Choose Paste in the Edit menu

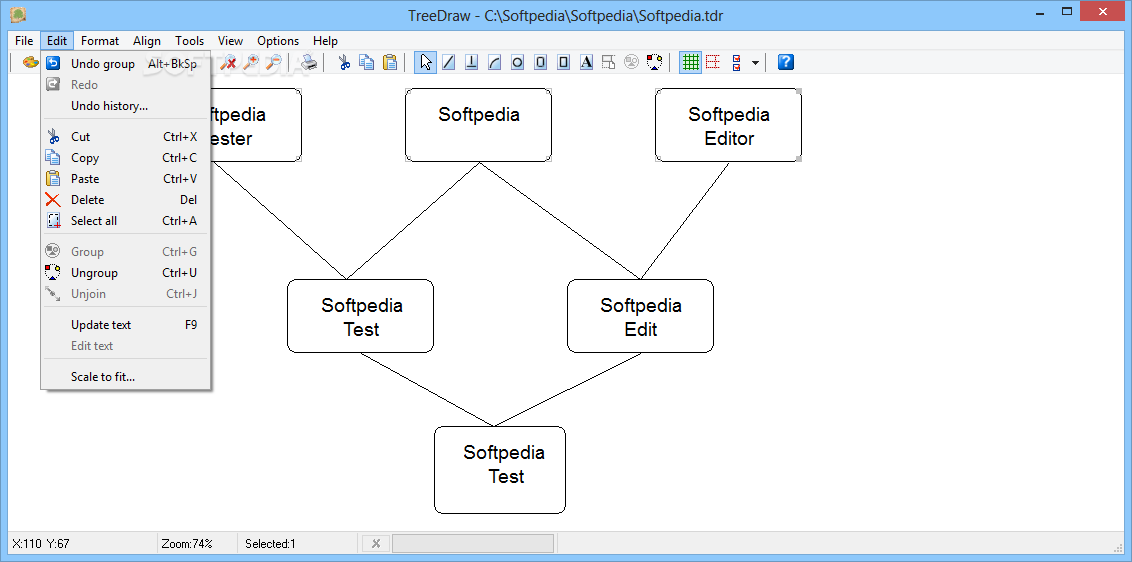(125, 178)
